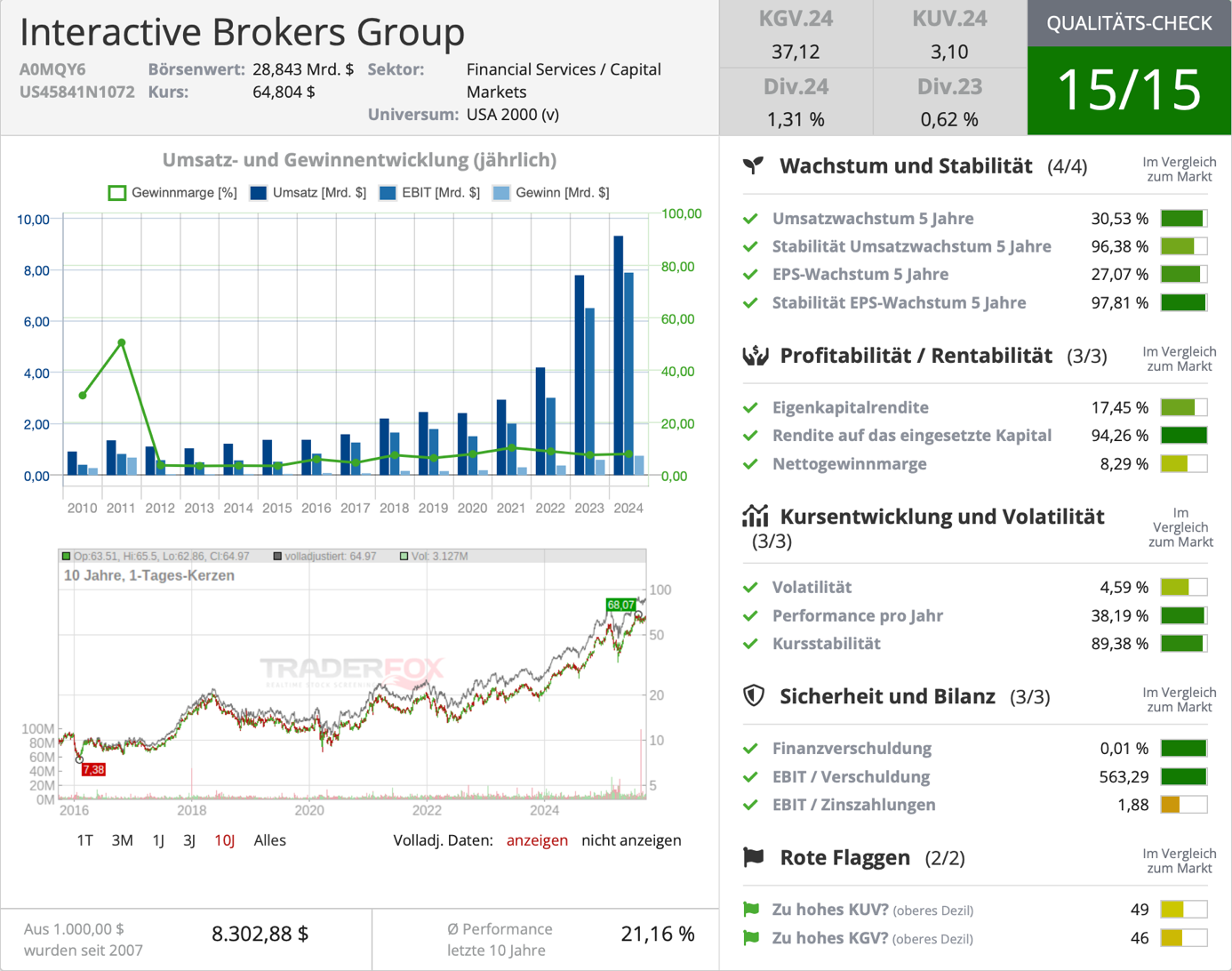Viewport: 1232px width, 971px height.
Task: Click the checkmark beside Volatilität
Action: click(x=751, y=587)
